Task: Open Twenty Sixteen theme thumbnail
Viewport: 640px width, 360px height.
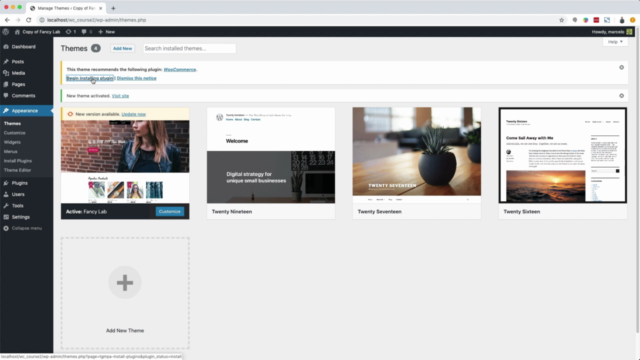Action: (x=562, y=156)
